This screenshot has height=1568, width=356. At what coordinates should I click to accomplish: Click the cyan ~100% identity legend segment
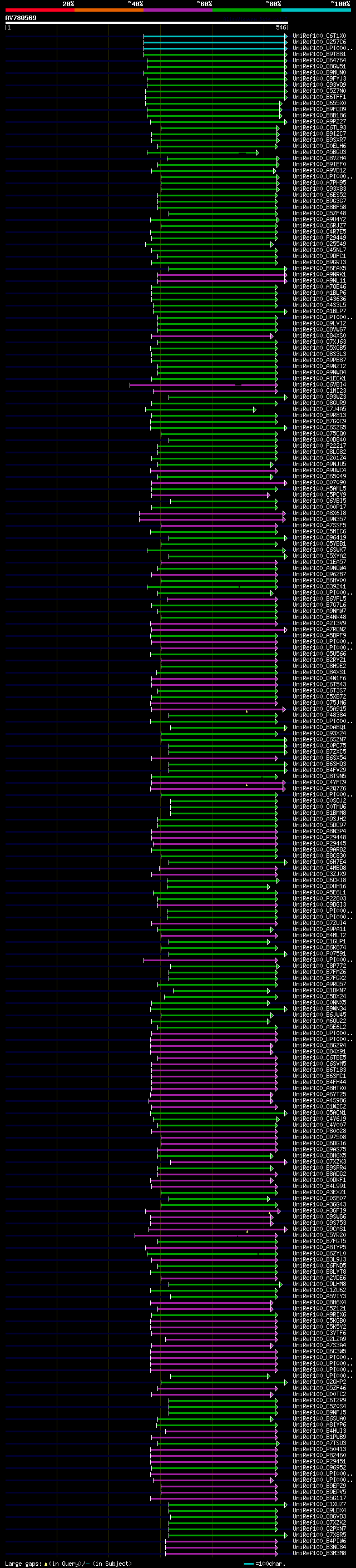[316, 10]
